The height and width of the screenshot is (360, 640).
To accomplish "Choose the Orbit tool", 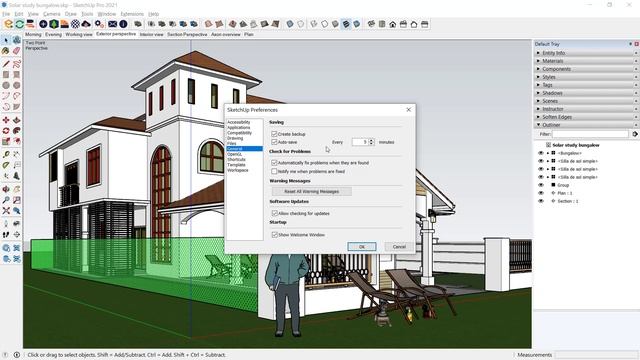I will click(x=6, y=189).
